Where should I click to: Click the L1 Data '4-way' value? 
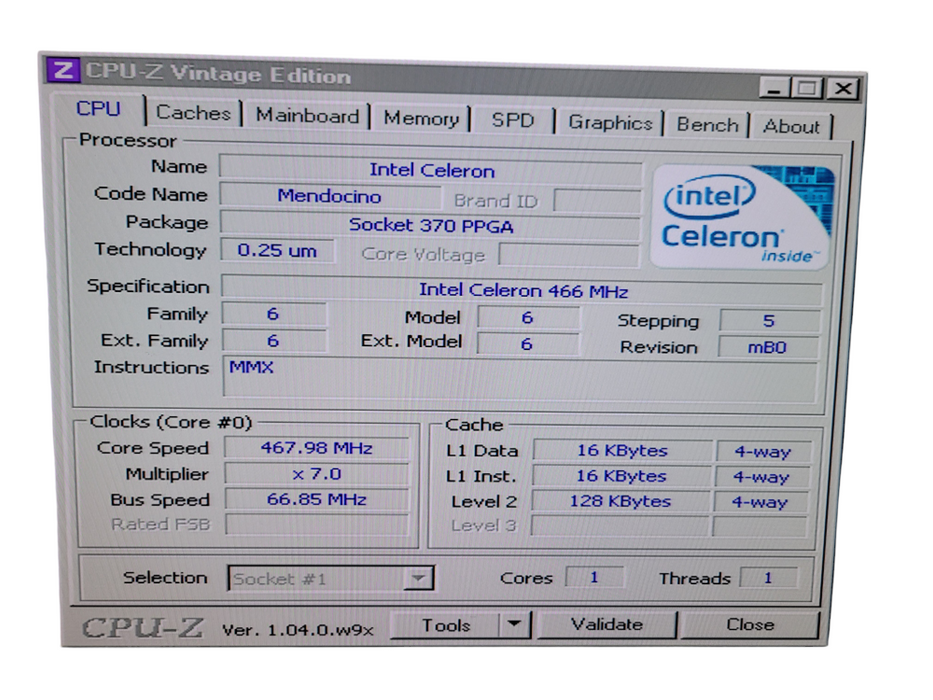point(763,452)
